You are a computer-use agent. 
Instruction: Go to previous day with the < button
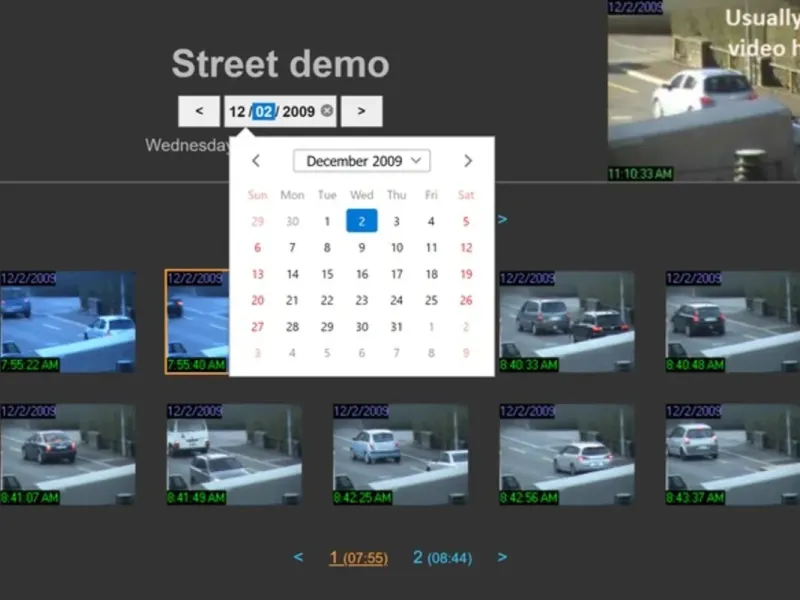point(199,111)
